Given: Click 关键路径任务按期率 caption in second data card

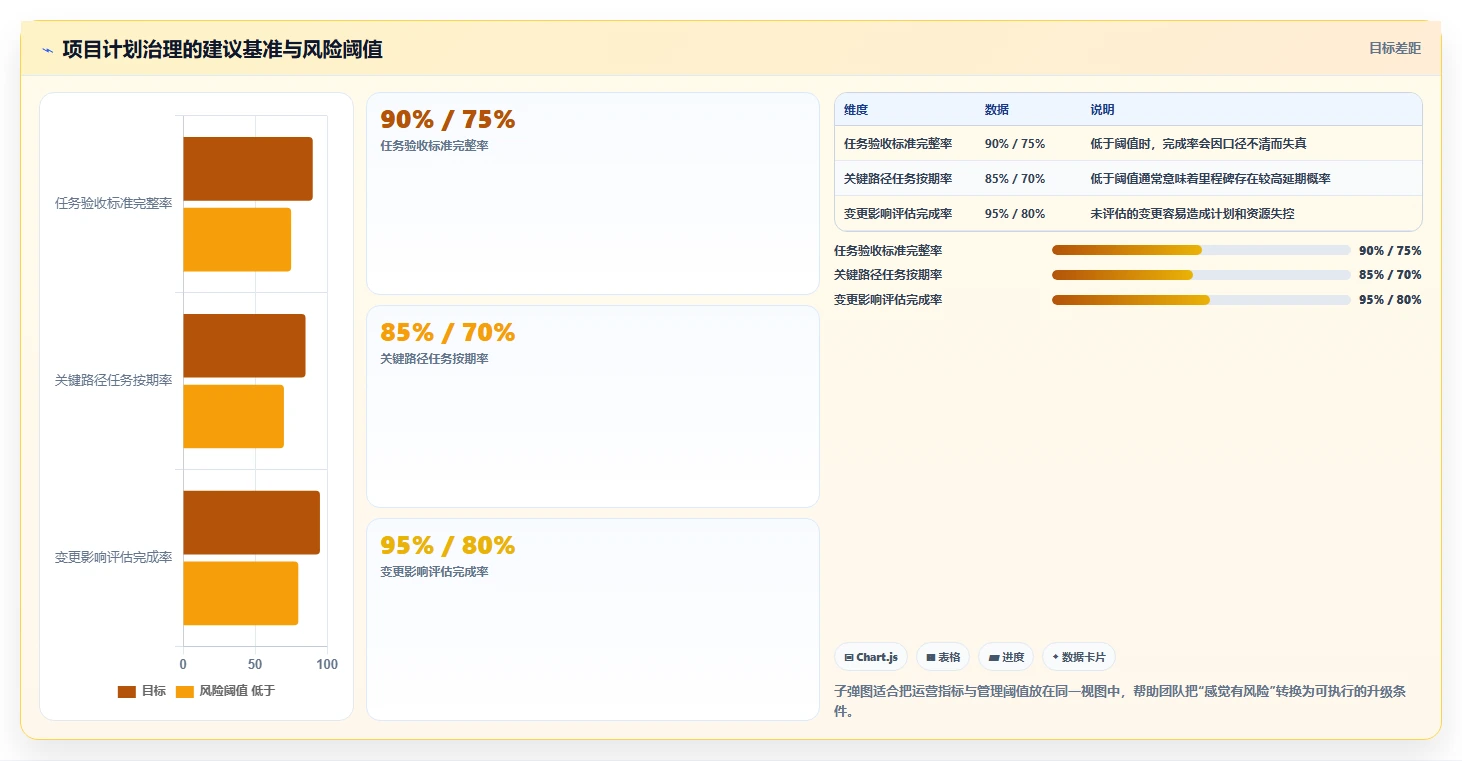Looking at the screenshot, I should (x=434, y=359).
